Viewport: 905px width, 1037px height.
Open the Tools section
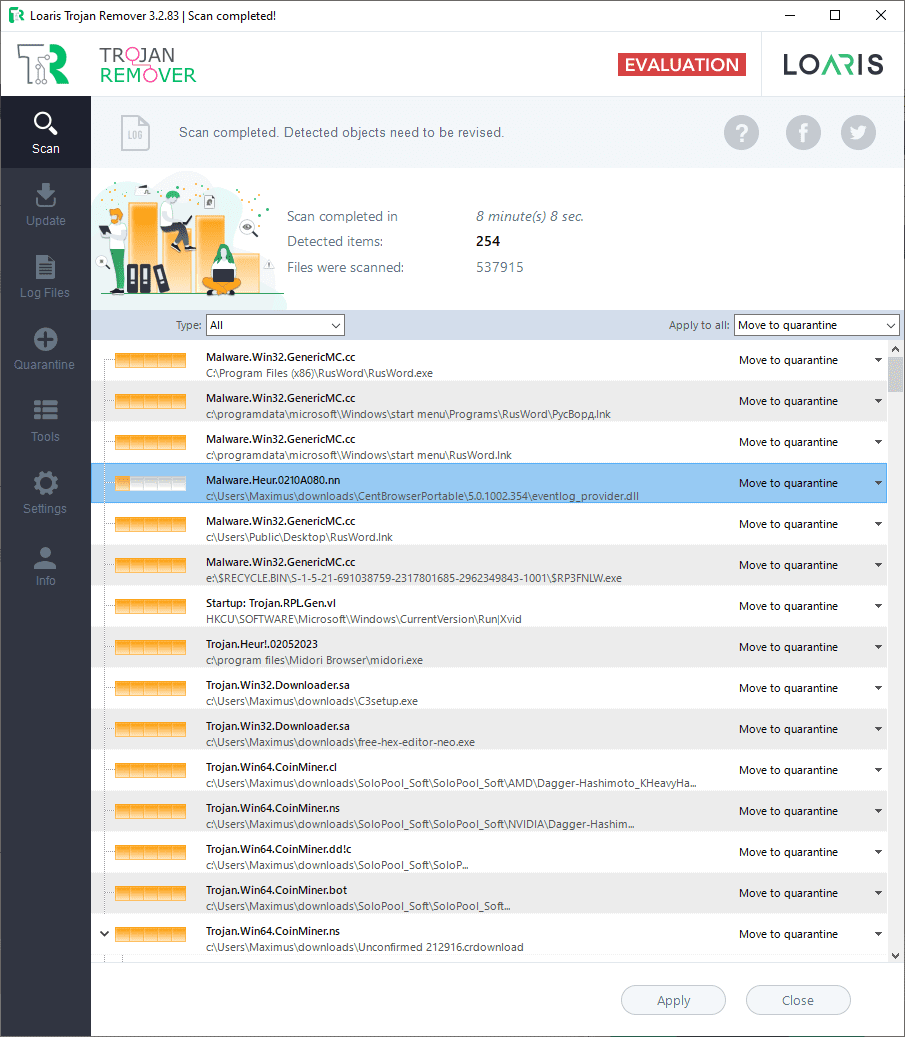pos(46,421)
